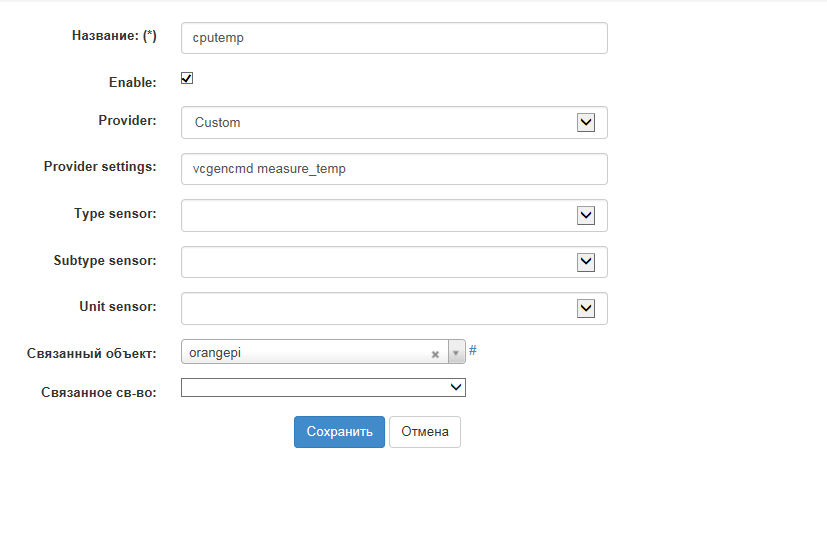This screenshot has width=827, height=538.
Task: Click the Unit sensor: label
Action: tap(117, 306)
